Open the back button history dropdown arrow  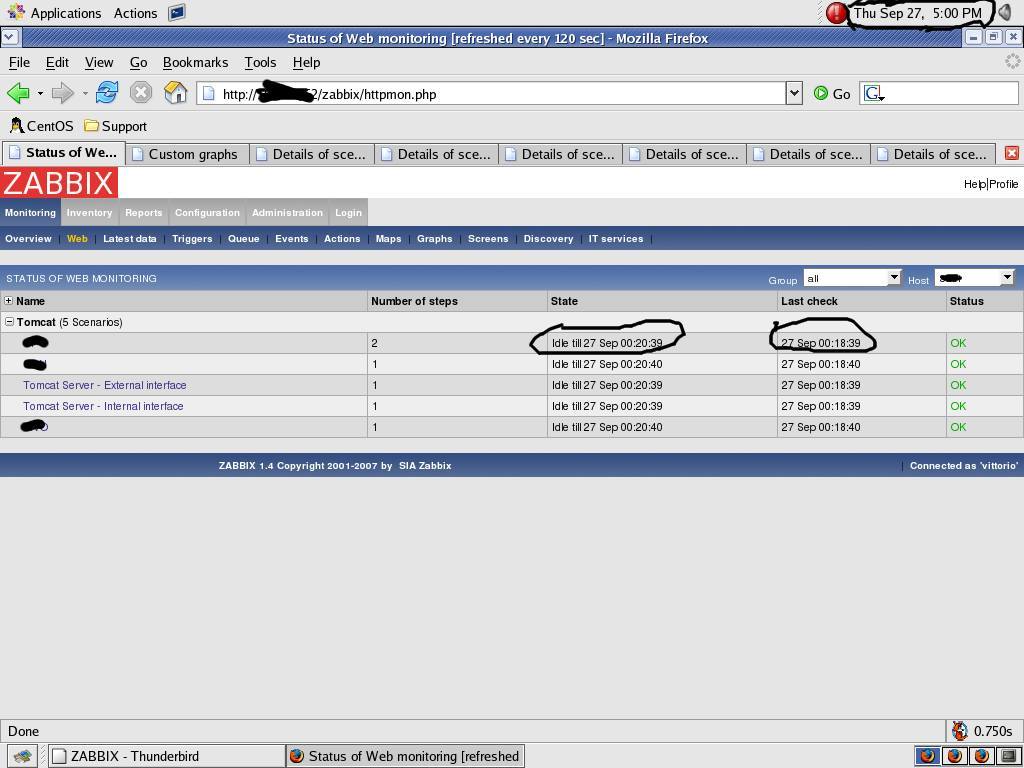click(40, 93)
